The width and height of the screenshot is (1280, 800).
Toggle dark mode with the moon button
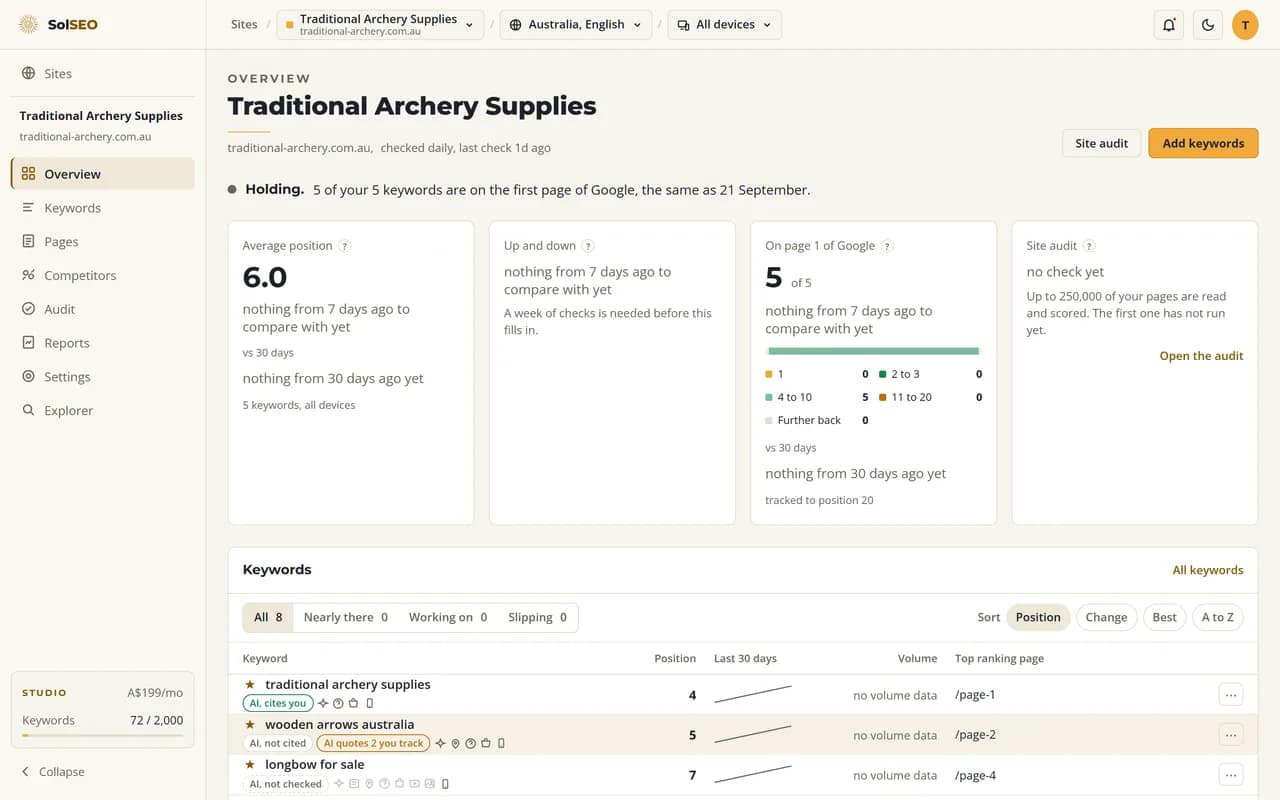coord(1207,25)
